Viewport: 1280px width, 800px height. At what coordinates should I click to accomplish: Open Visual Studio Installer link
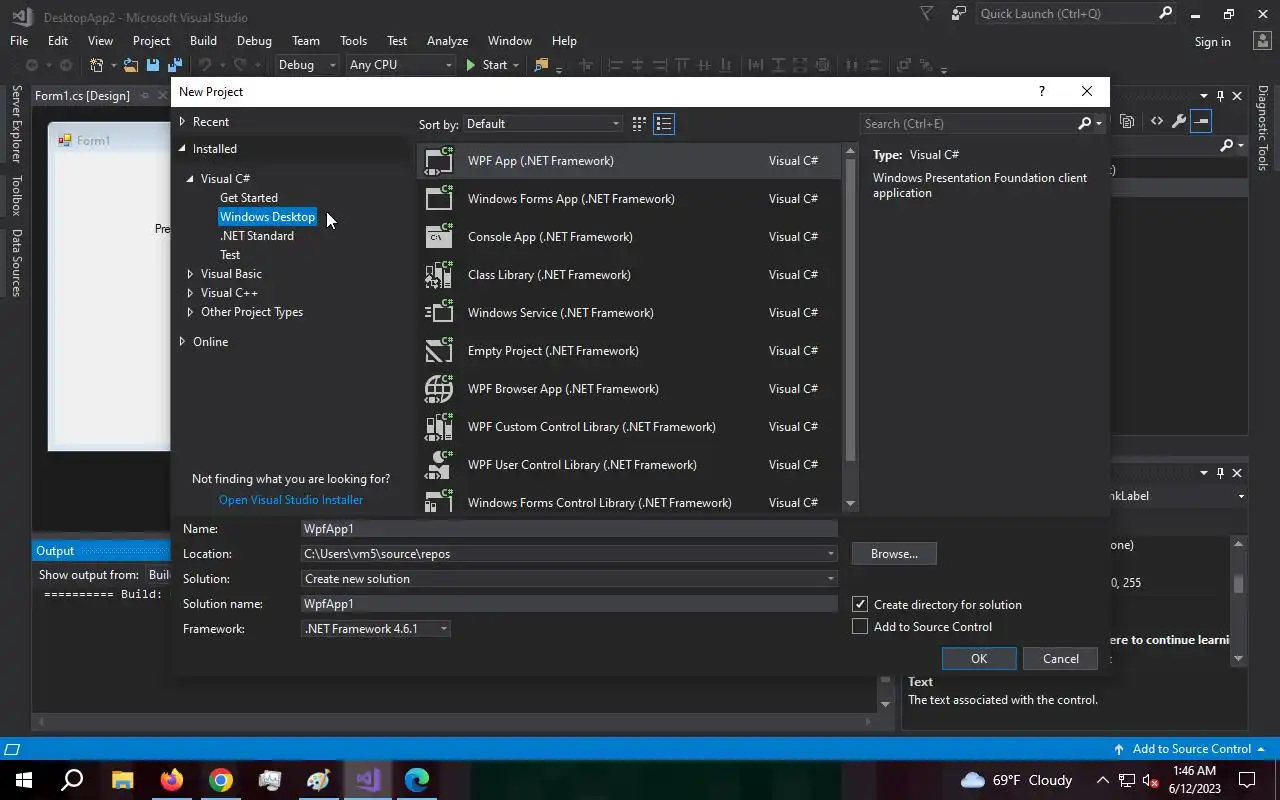tap(291, 500)
